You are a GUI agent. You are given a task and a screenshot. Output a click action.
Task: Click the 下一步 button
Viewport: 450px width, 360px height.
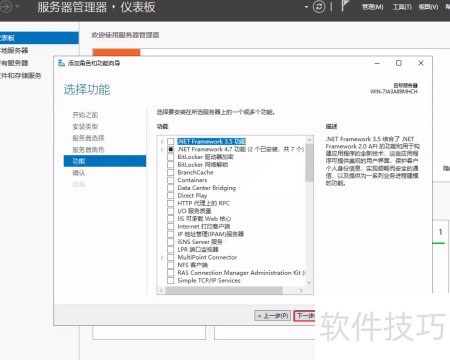[x=304, y=315]
